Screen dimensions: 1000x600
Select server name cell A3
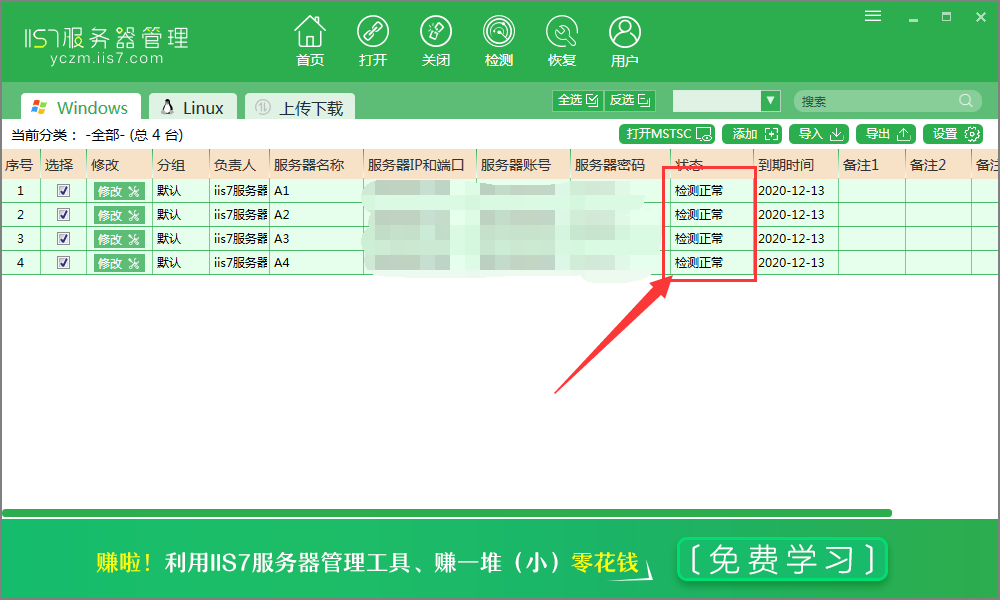coord(316,238)
